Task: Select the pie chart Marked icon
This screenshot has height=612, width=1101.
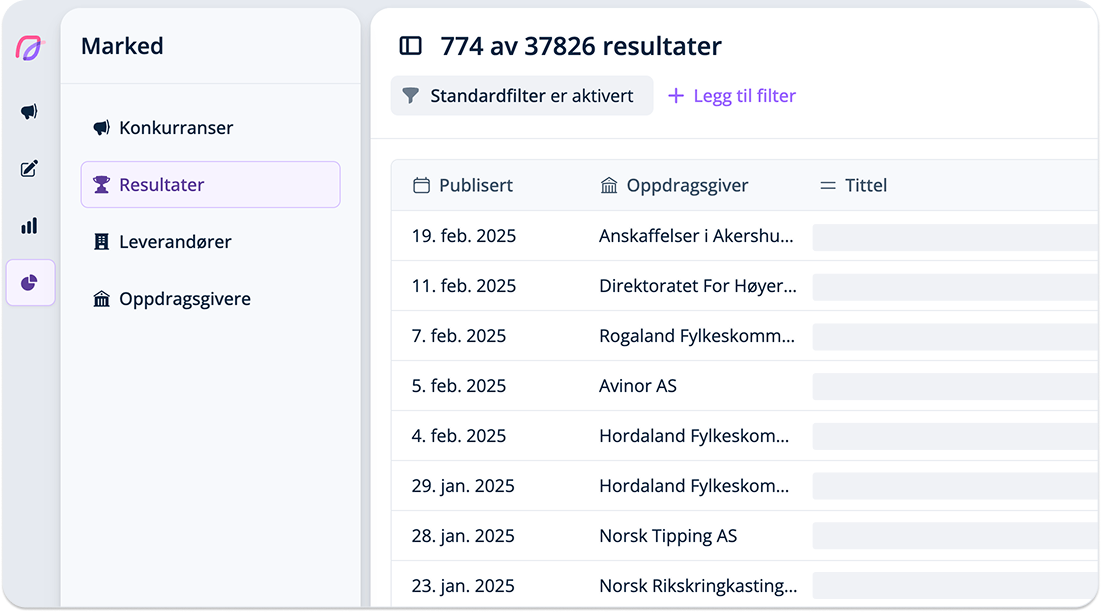Action: [29, 283]
